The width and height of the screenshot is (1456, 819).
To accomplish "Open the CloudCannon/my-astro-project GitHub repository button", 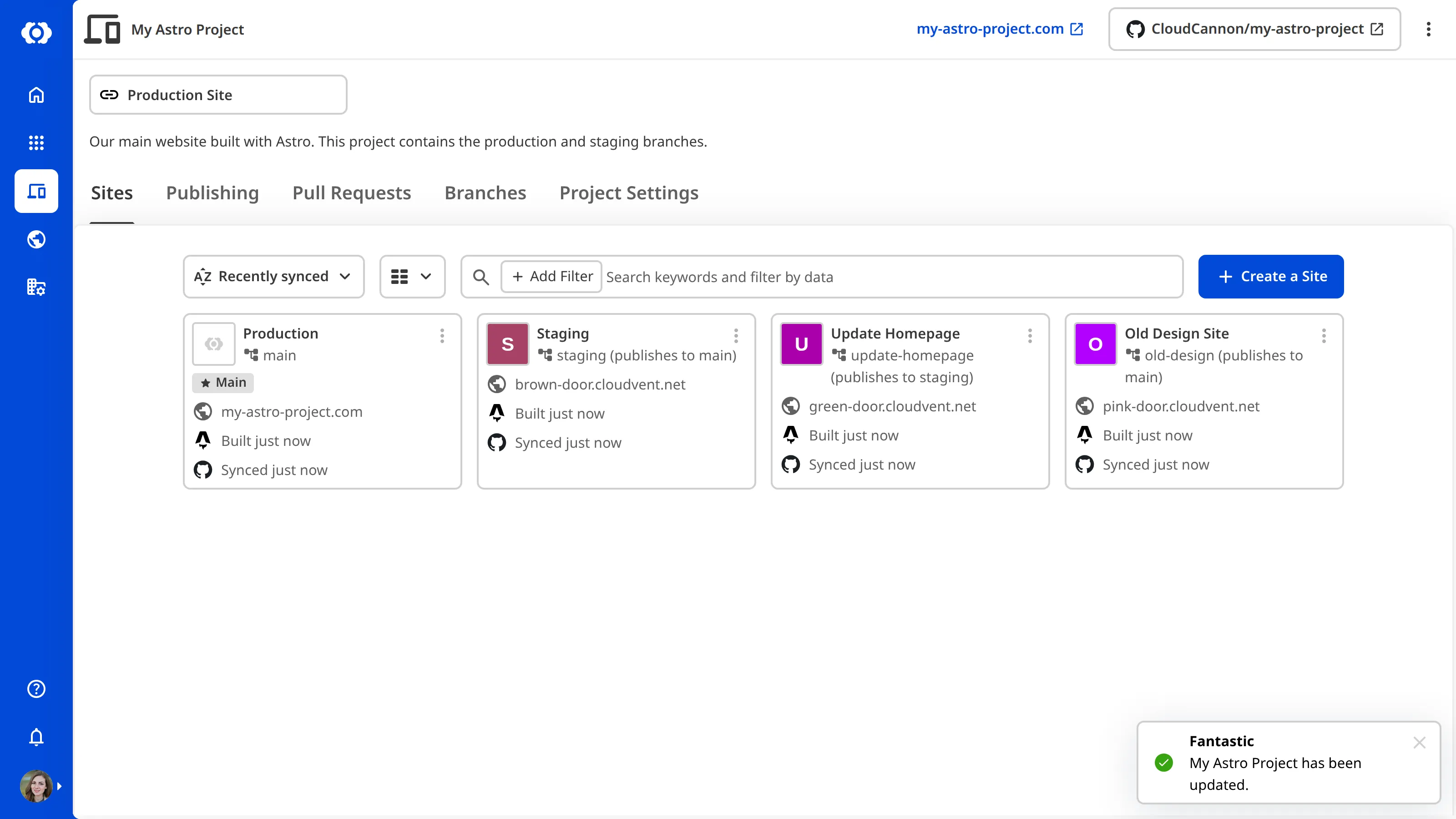I will [1254, 29].
